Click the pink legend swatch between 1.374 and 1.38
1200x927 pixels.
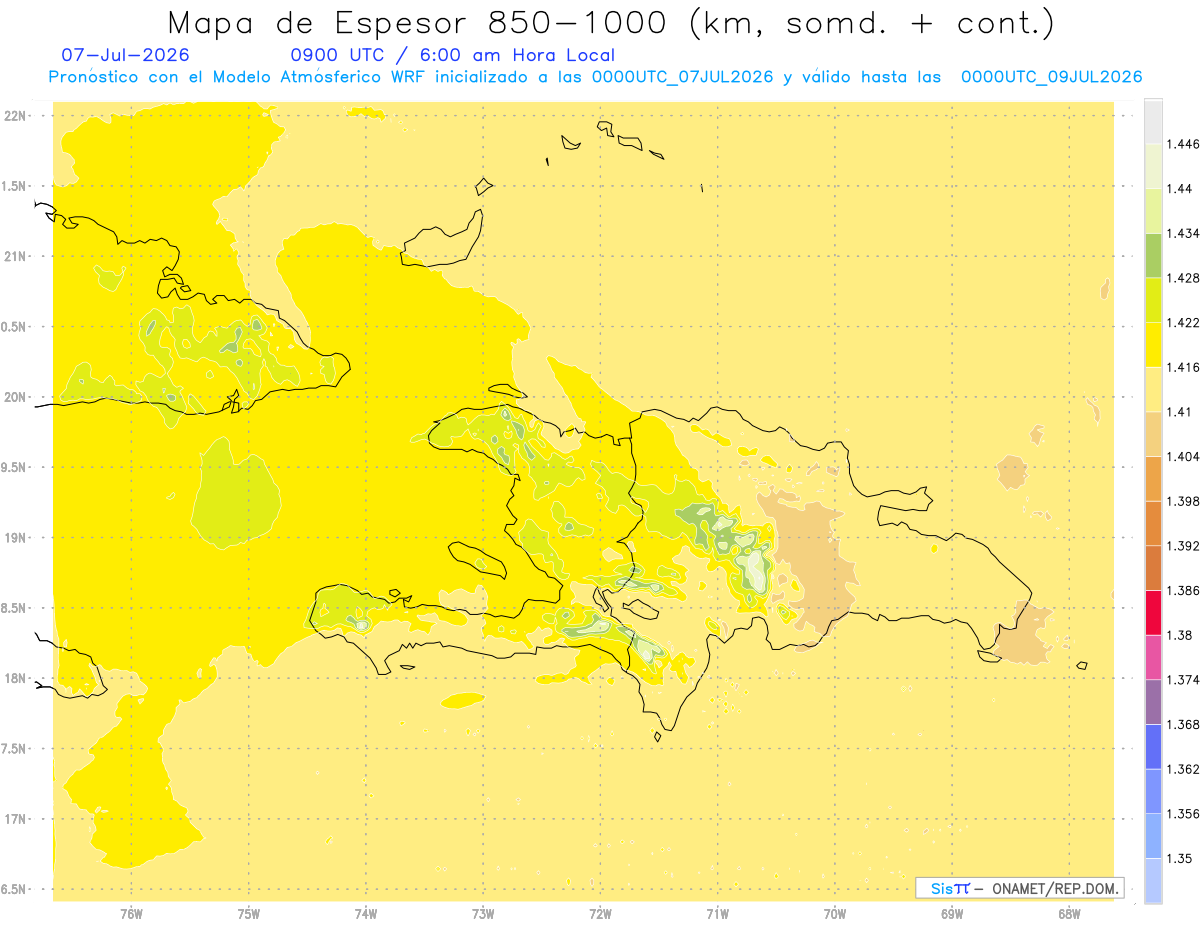1153,656
